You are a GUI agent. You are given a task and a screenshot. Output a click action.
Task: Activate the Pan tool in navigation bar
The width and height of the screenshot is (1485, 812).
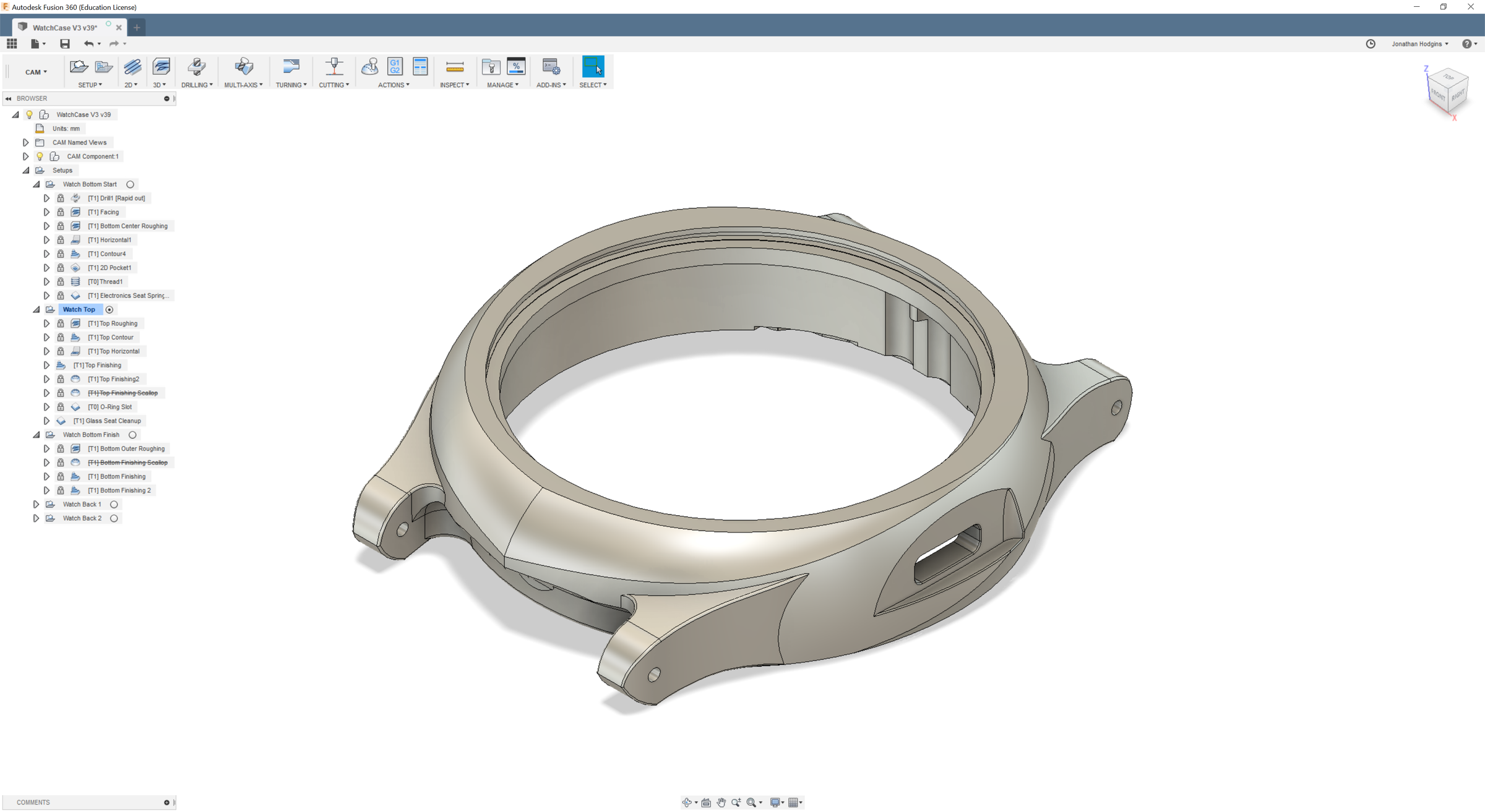721,802
